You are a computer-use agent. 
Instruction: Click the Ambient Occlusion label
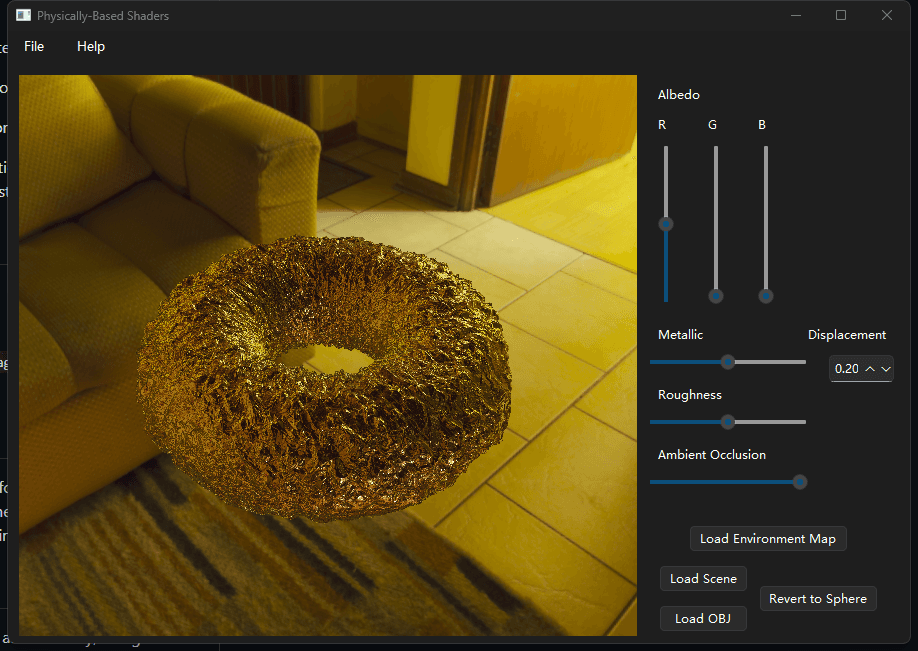712,455
